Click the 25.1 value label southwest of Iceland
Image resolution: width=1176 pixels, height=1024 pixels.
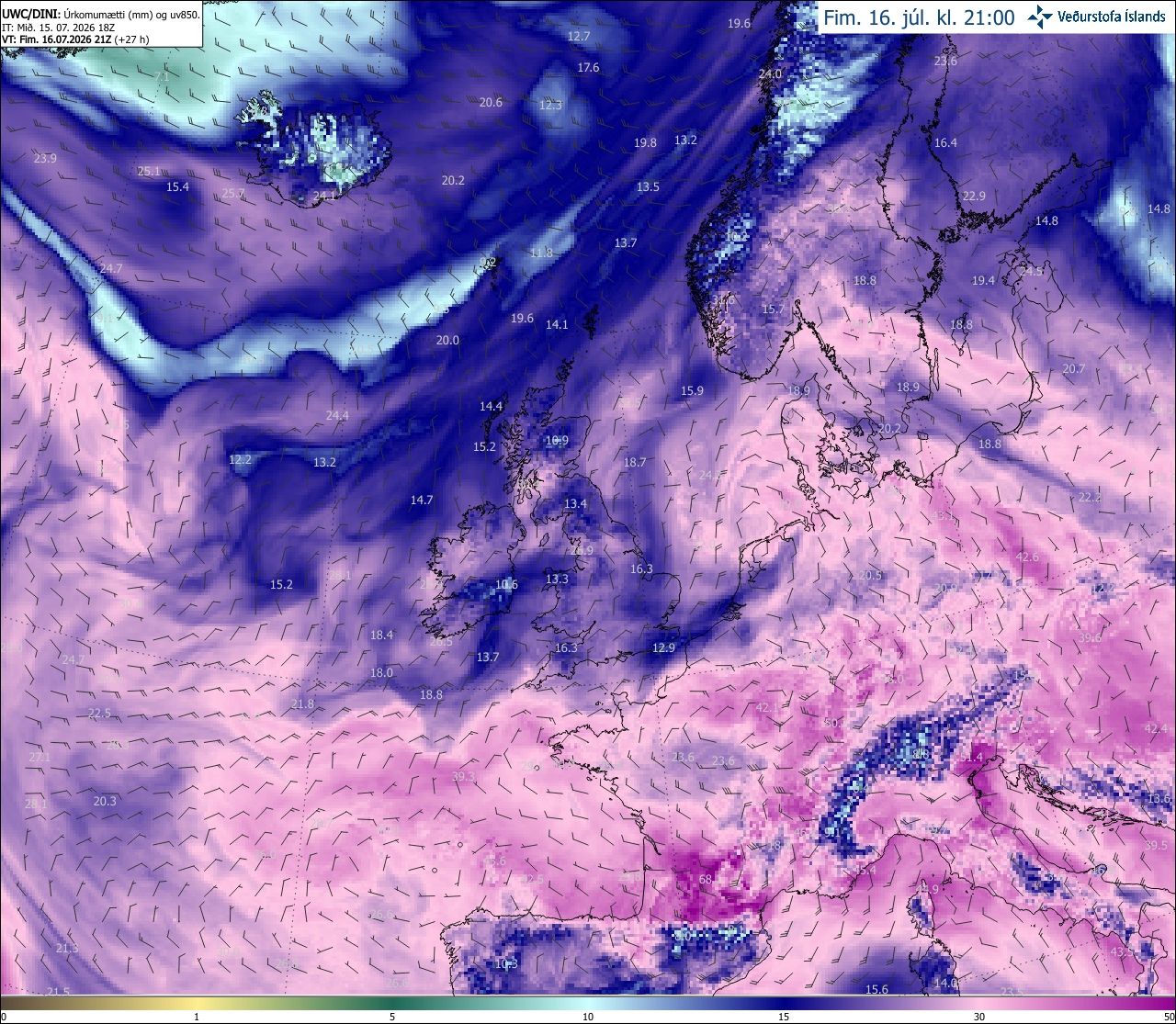tap(149, 171)
